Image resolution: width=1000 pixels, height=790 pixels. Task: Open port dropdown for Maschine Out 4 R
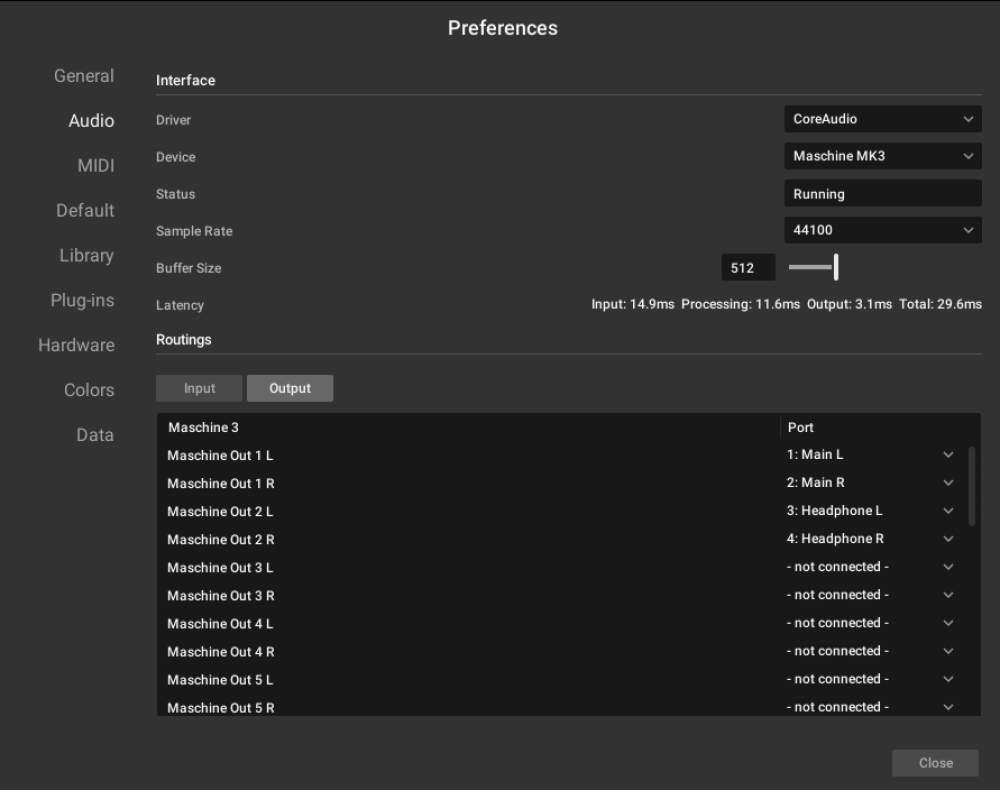870,651
